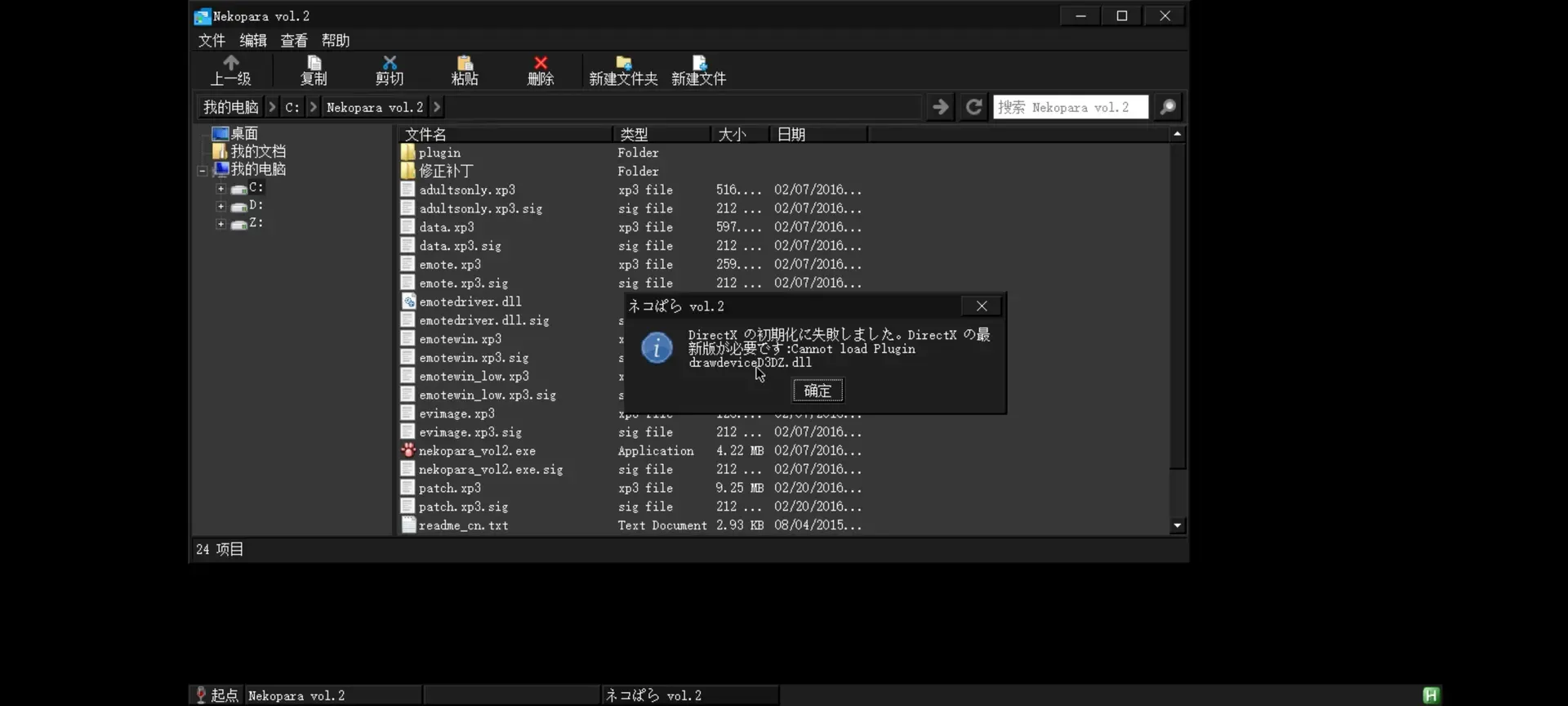1568x706 pixels.
Task: Click the search magnifier icon
Action: (x=1168, y=107)
